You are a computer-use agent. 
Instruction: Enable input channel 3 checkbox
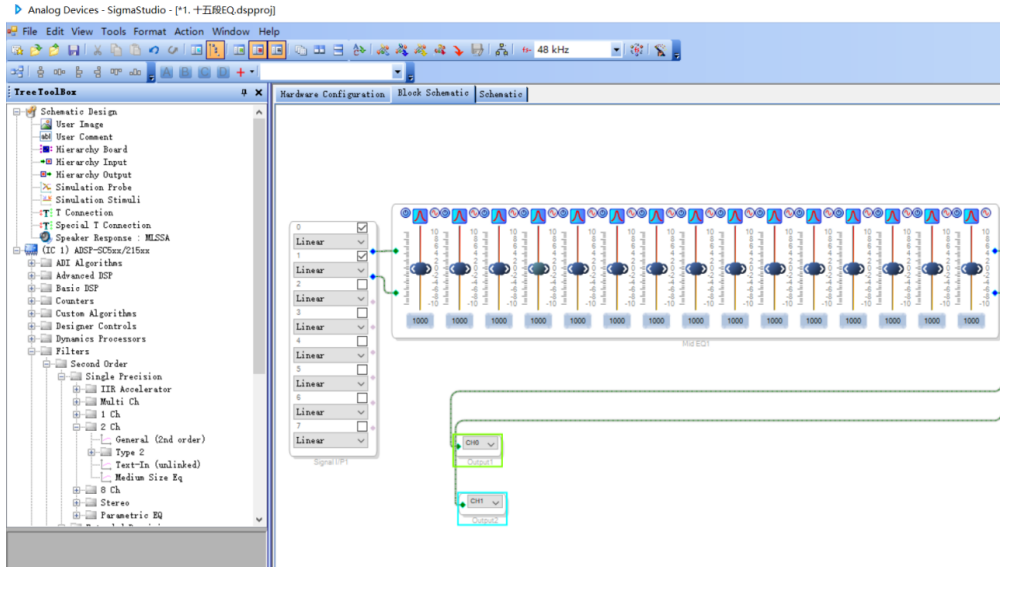362,313
